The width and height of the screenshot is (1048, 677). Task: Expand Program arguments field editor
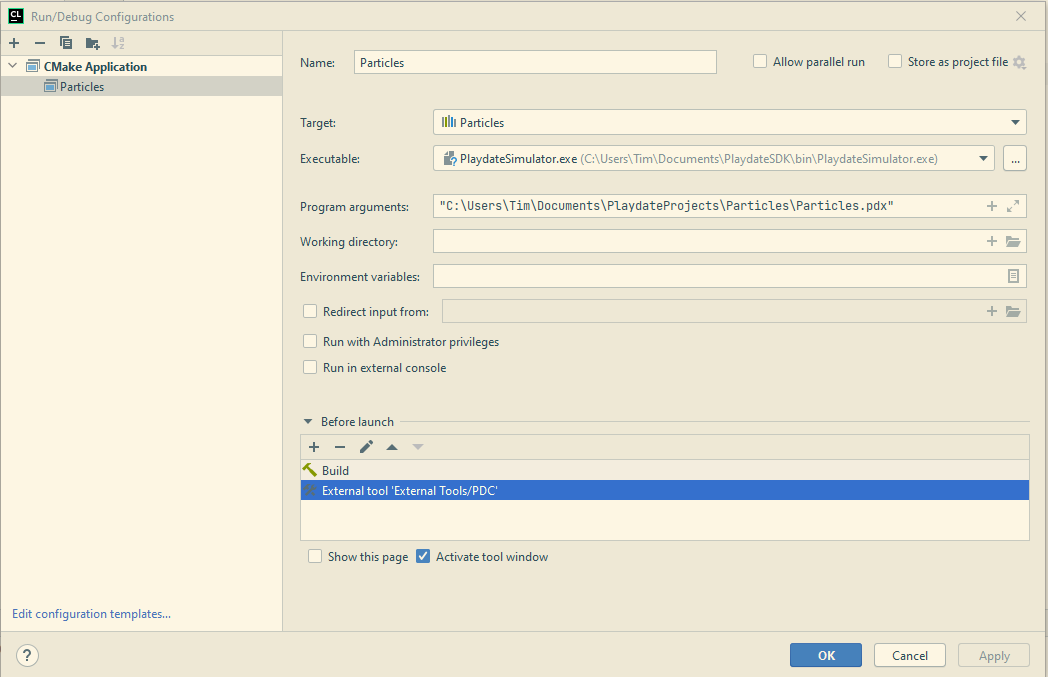coord(1013,207)
